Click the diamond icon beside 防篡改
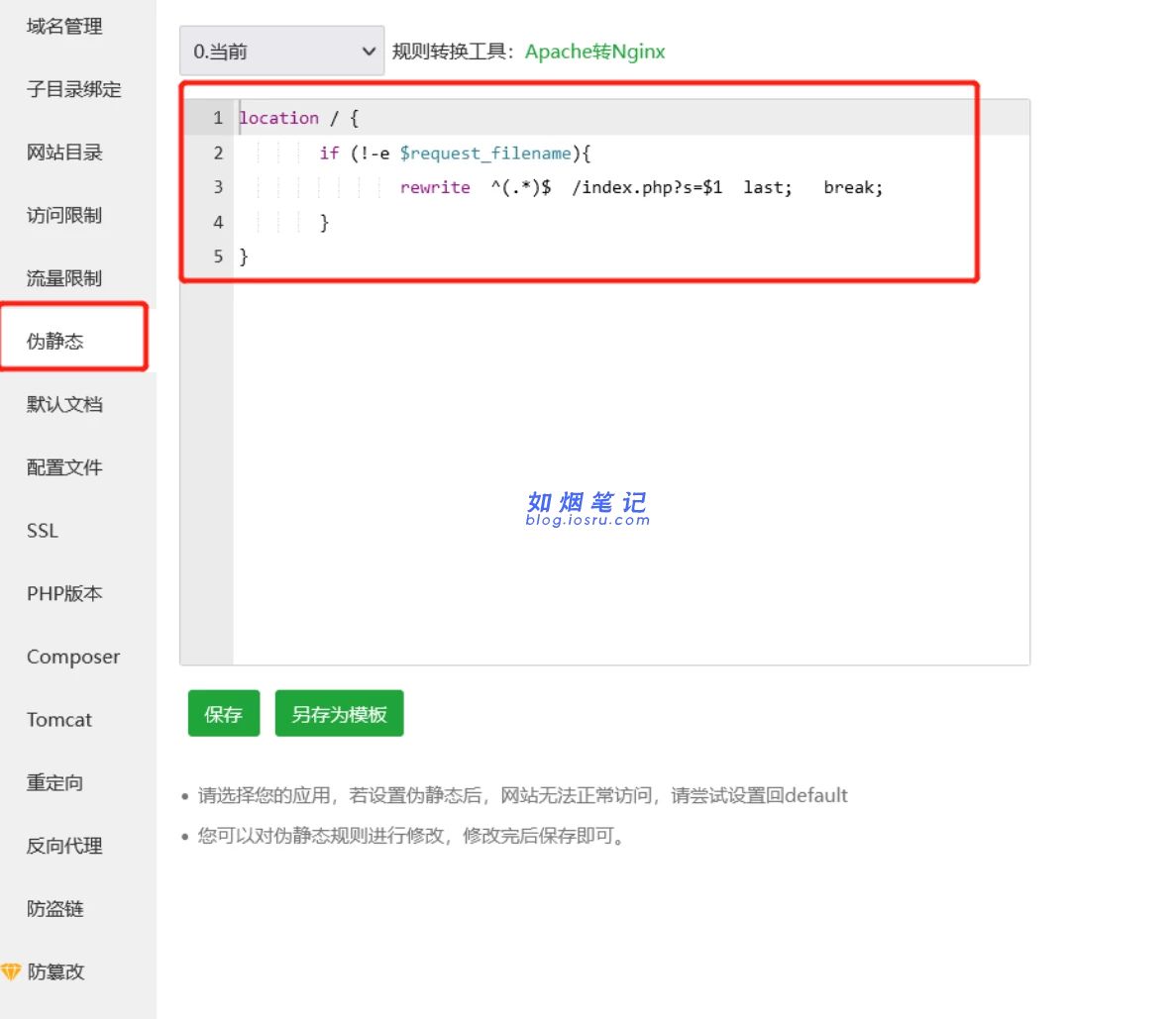Screen dimensions: 1176x1019 point(11,971)
